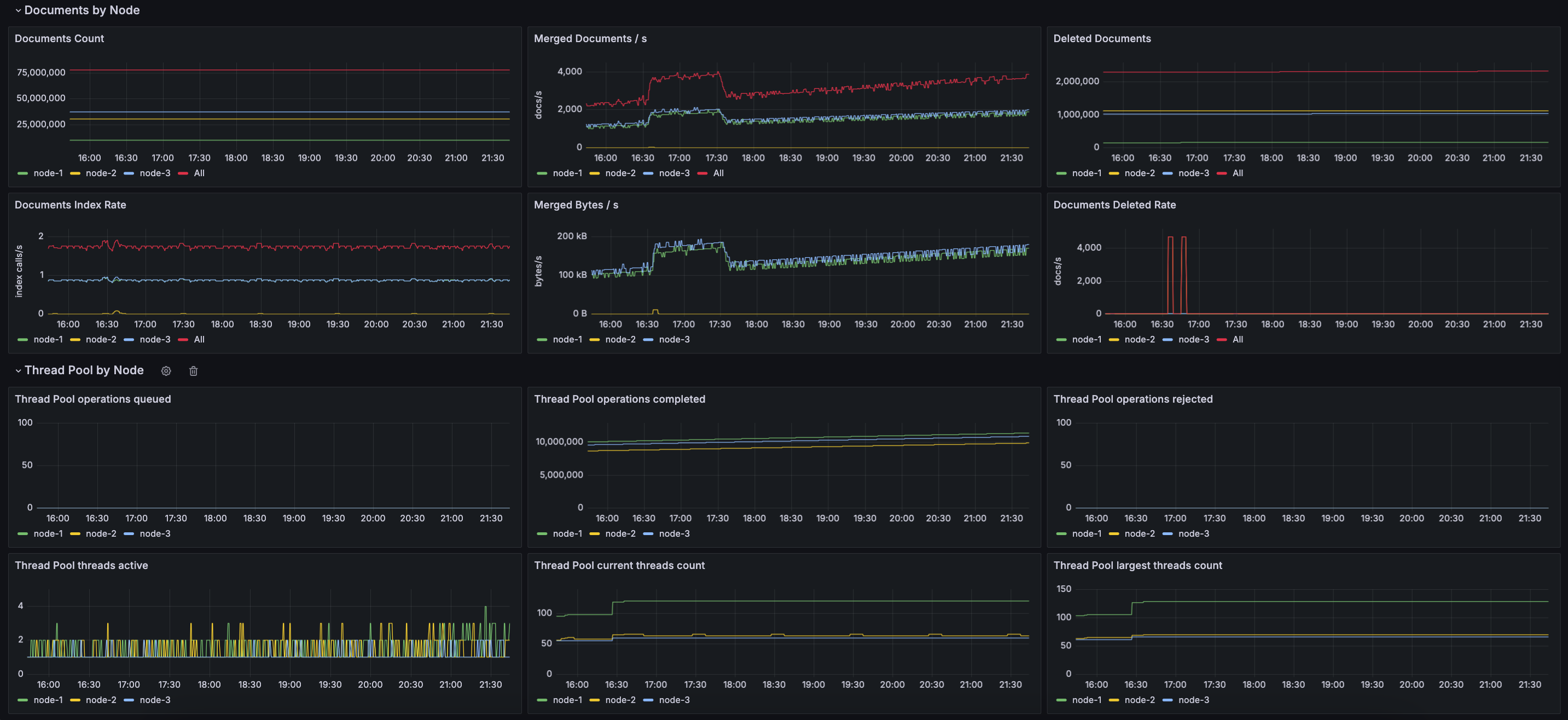Open color picker for node-2 swatch in Merged Bytes / s
Viewport: 1568px width, 720px height.
pyautogui.click(x=595, y=340)
